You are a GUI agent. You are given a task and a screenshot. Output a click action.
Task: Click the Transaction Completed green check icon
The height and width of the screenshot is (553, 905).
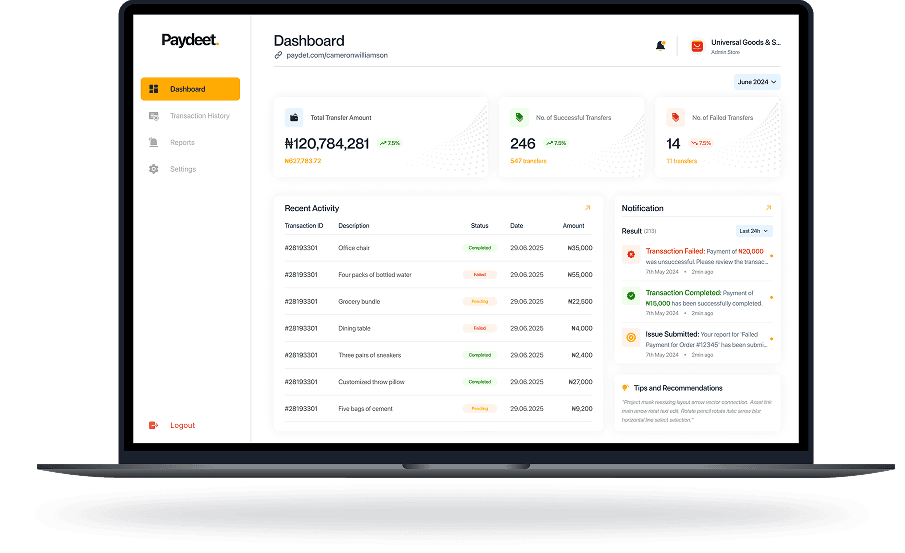tap(631, 296)
